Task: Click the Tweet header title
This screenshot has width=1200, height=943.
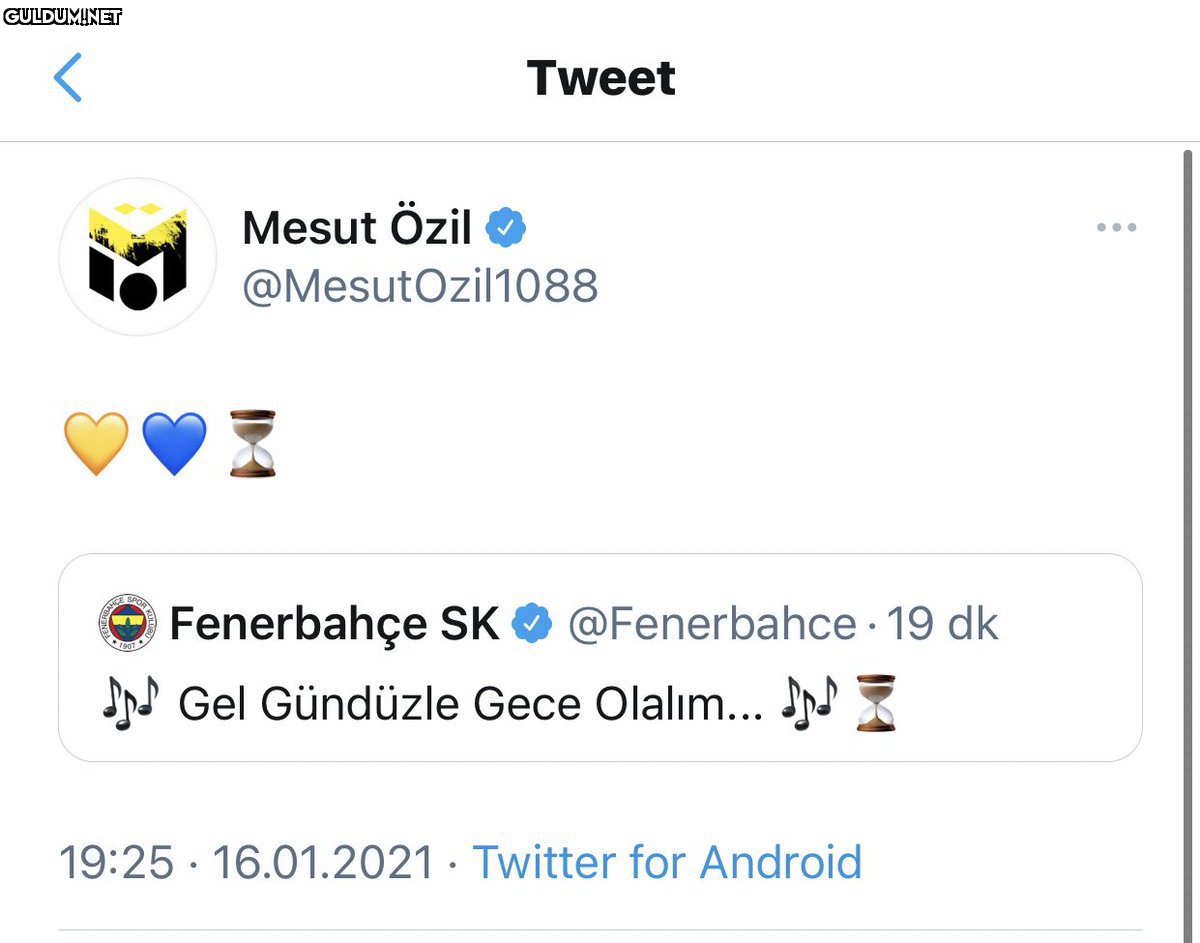Action: coord(601,78)
